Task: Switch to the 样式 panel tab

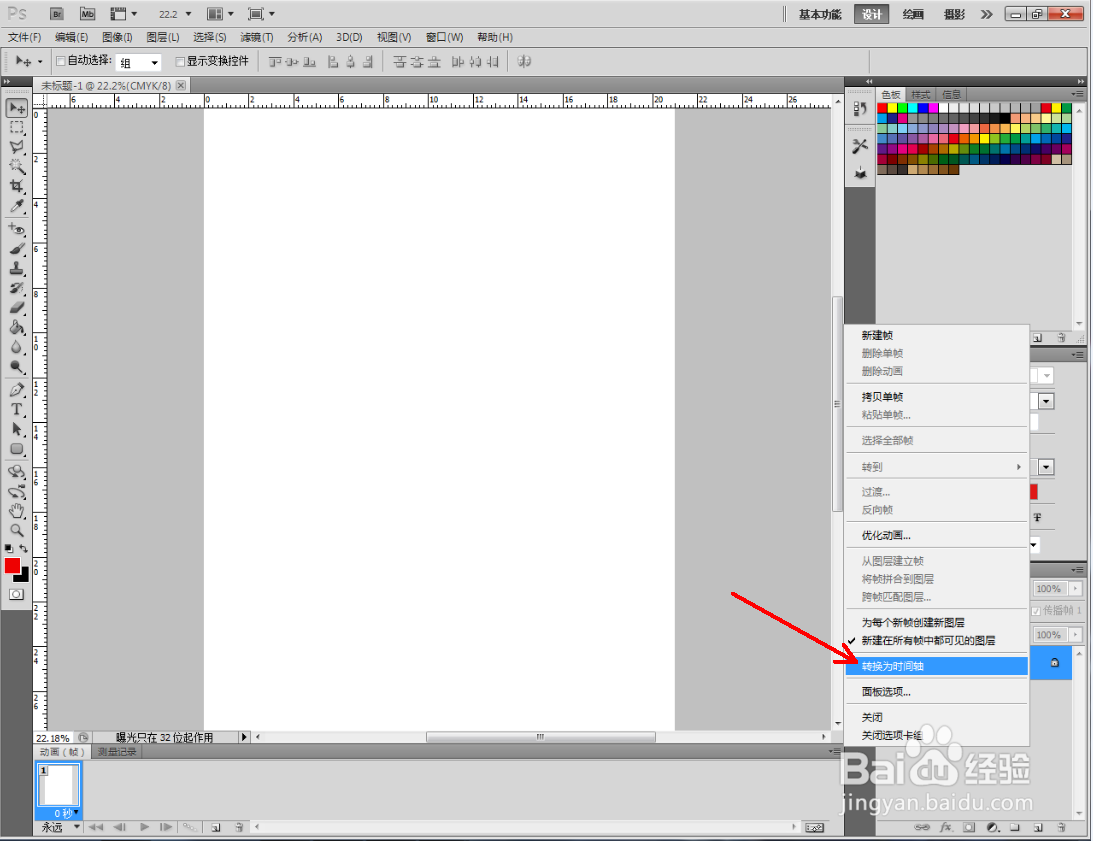Action: pyautogui.click(x=921, y=95)
